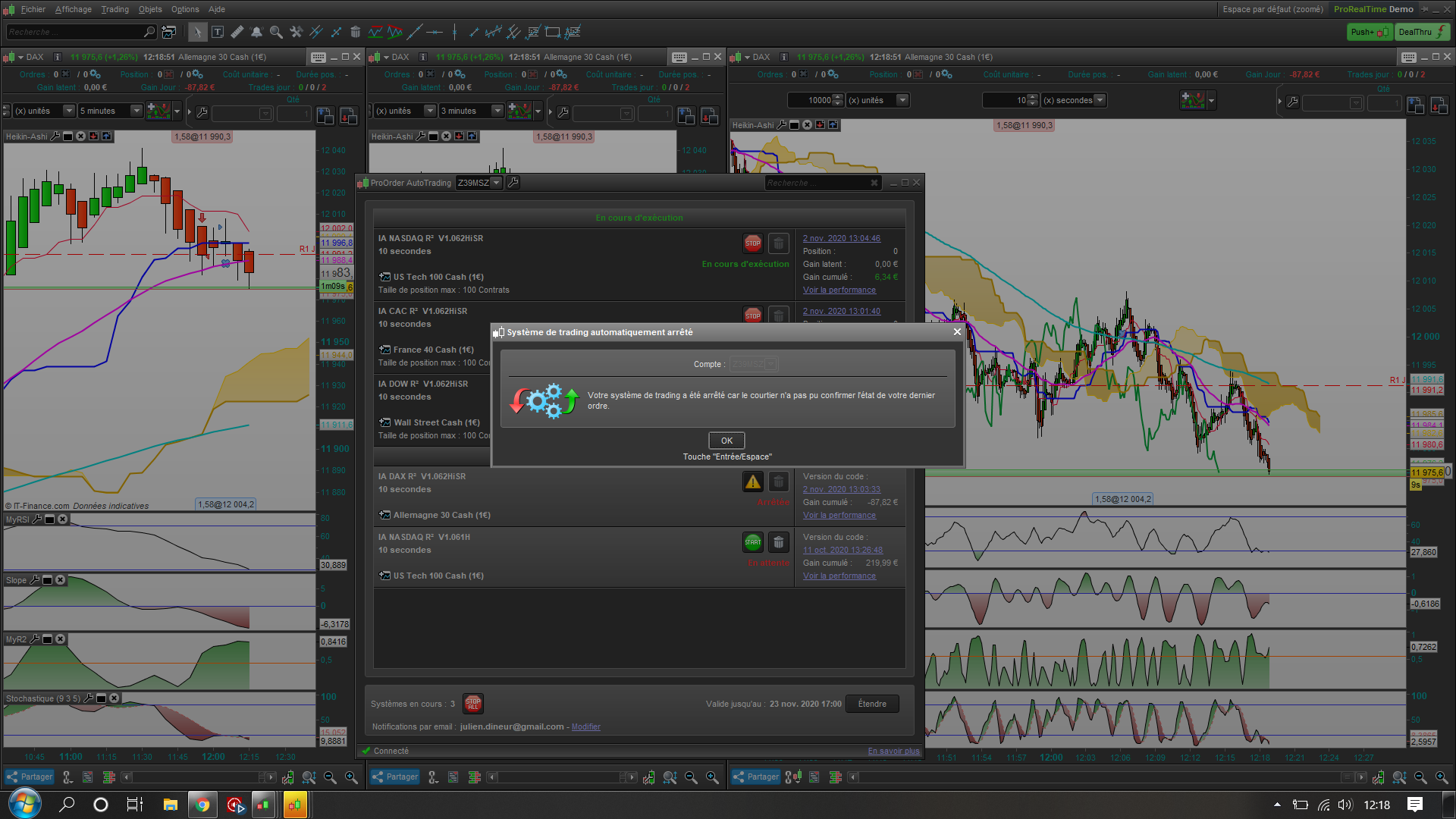Select the text annotation tool
This screenshot has height=819, width=1456.
click(x=218, y=32)
